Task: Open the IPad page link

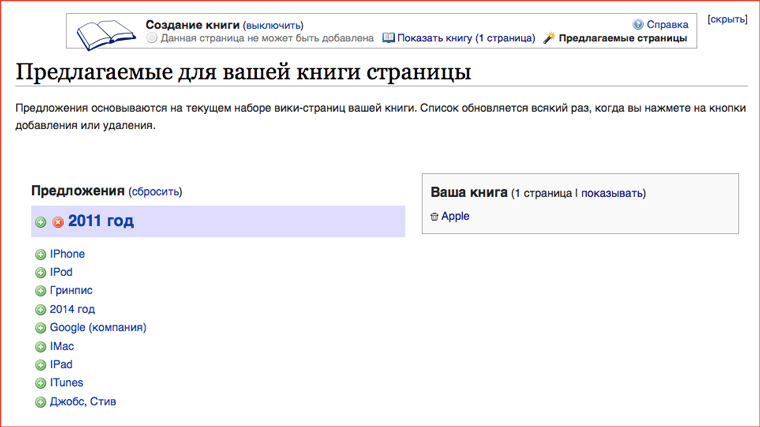Action: tap(61, 364)
